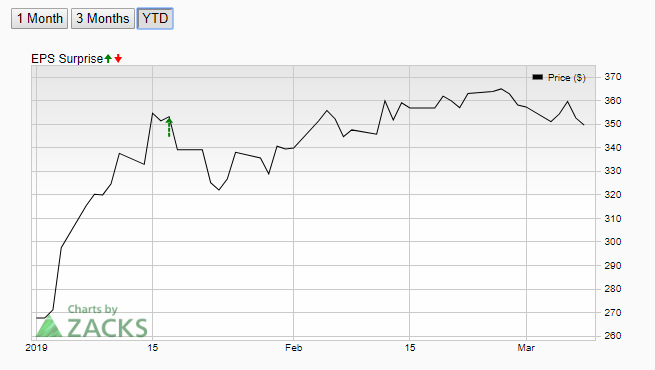Click the black Price legend swatch
Viewport: 655px width, 370px height.
pos(538,77)
